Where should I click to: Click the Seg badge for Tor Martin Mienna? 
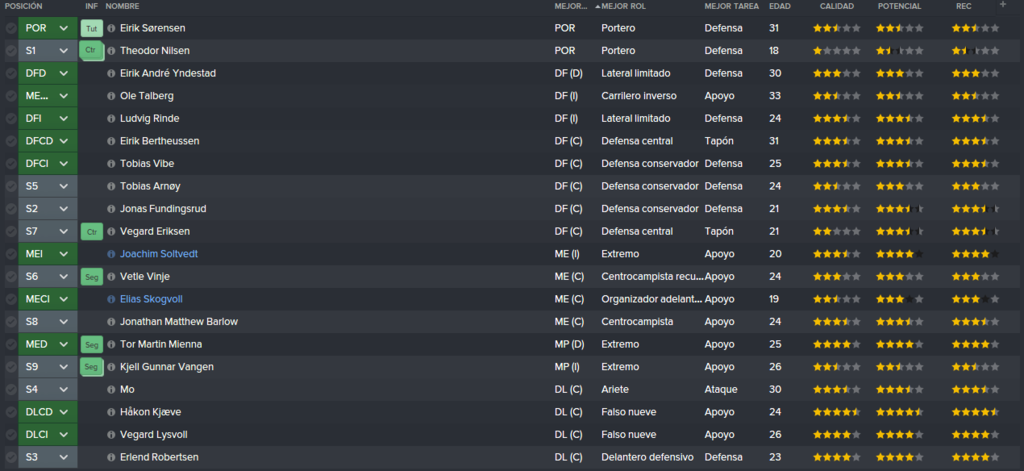[x=91, y=344]
